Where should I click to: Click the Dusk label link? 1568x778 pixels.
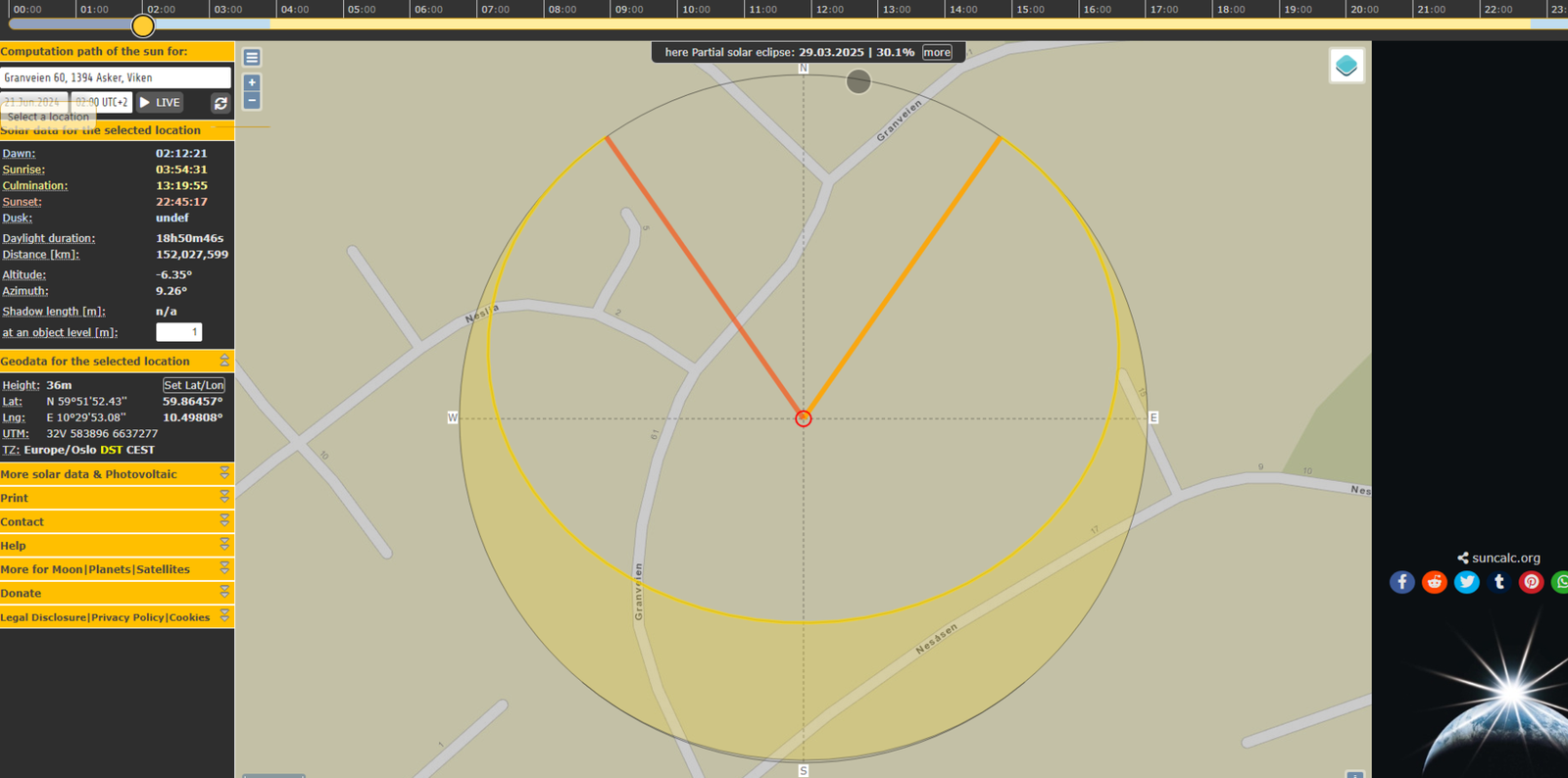click(17, 219)
